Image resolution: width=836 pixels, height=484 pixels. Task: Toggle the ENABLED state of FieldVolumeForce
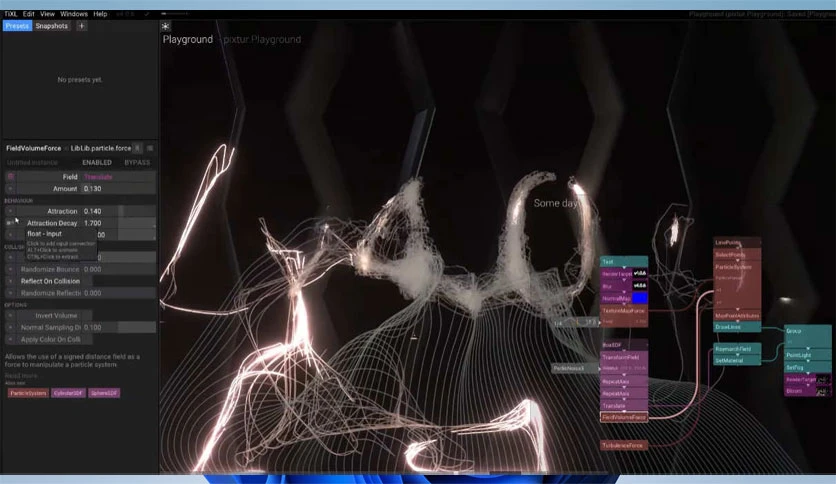tap(97, 163)
